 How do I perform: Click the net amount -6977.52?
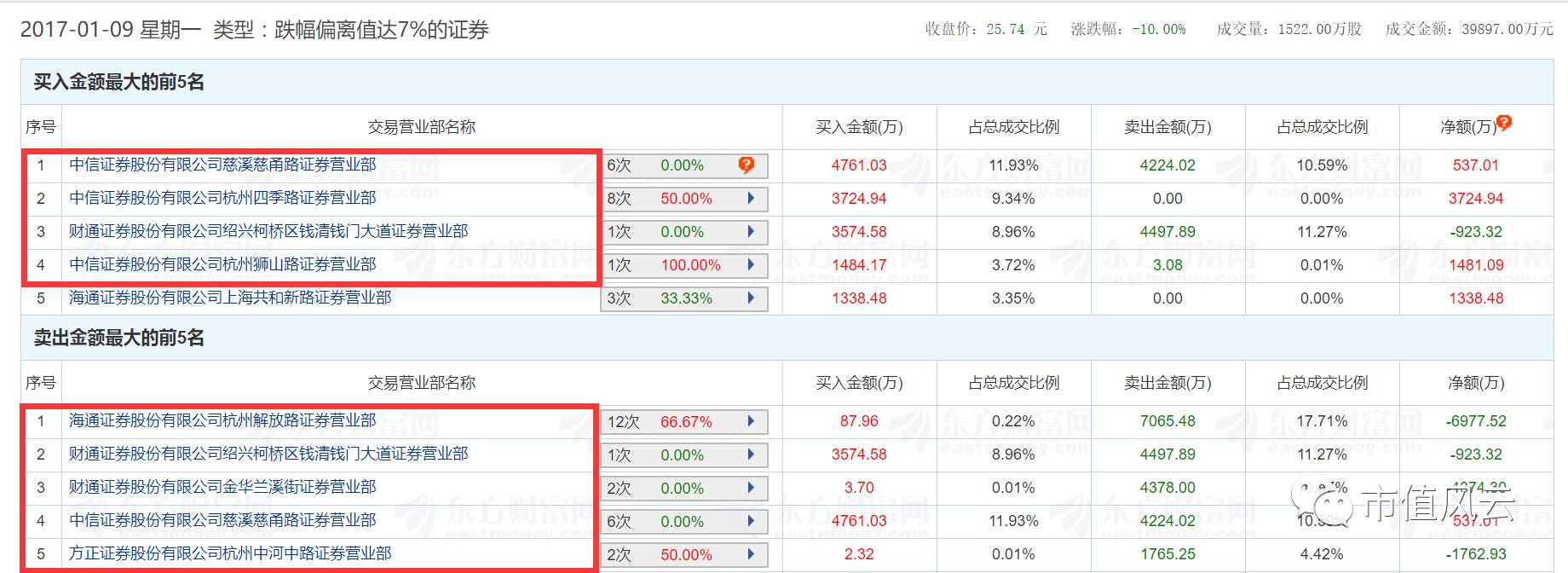(x=1476, y=421)
